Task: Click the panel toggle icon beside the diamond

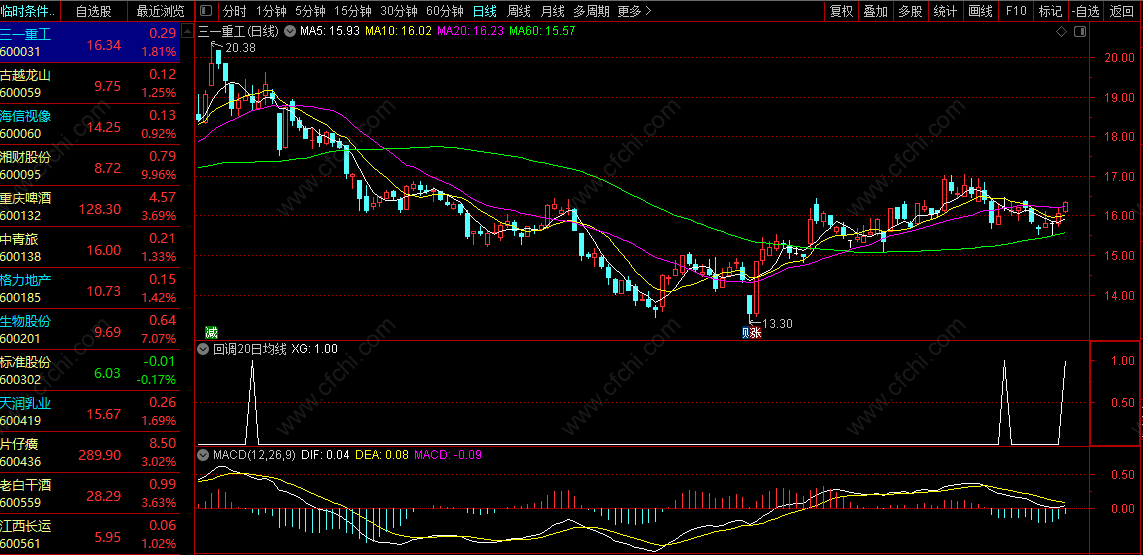Action: coord(1080,31)
